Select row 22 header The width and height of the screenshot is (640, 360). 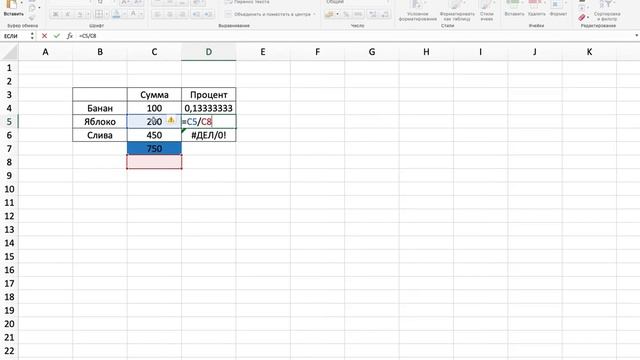(9, 351)
